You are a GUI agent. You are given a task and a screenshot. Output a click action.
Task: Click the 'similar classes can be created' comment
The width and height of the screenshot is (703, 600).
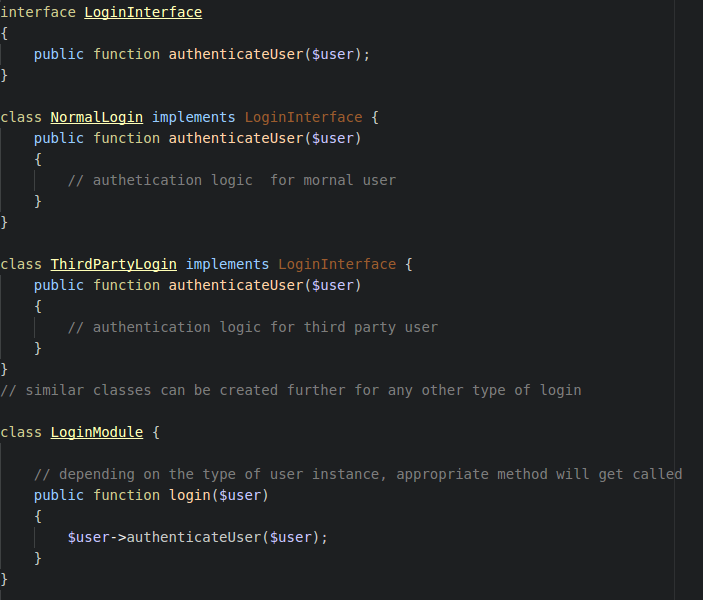coord(291,390)
